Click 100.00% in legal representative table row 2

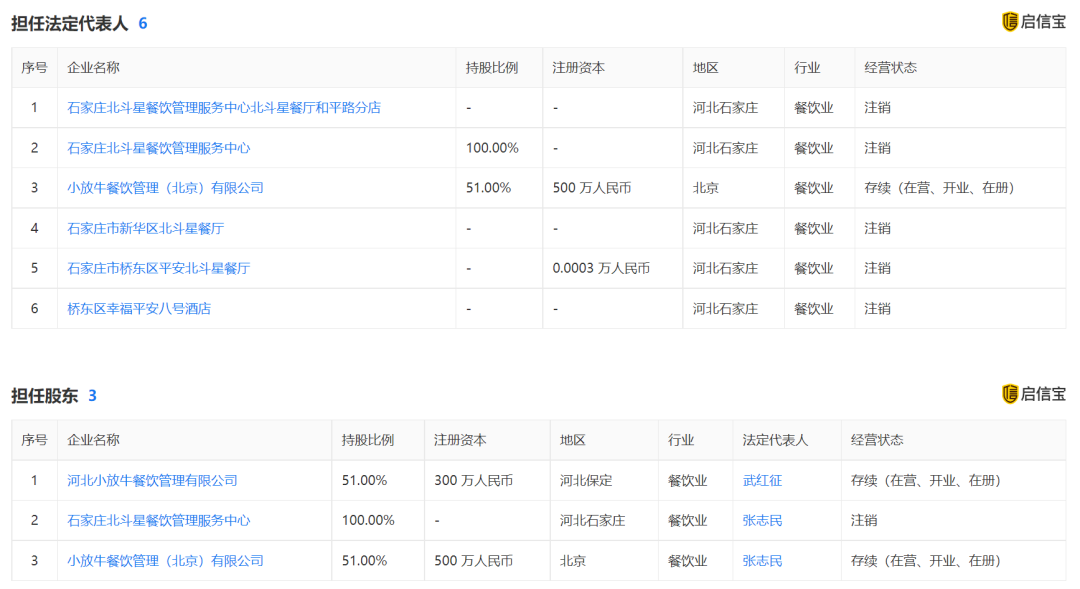[492, 148]
